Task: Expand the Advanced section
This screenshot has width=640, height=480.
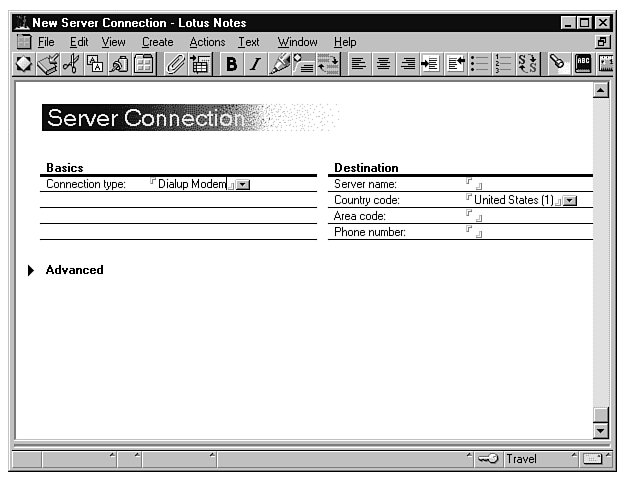Action: [x=32, y=270]
